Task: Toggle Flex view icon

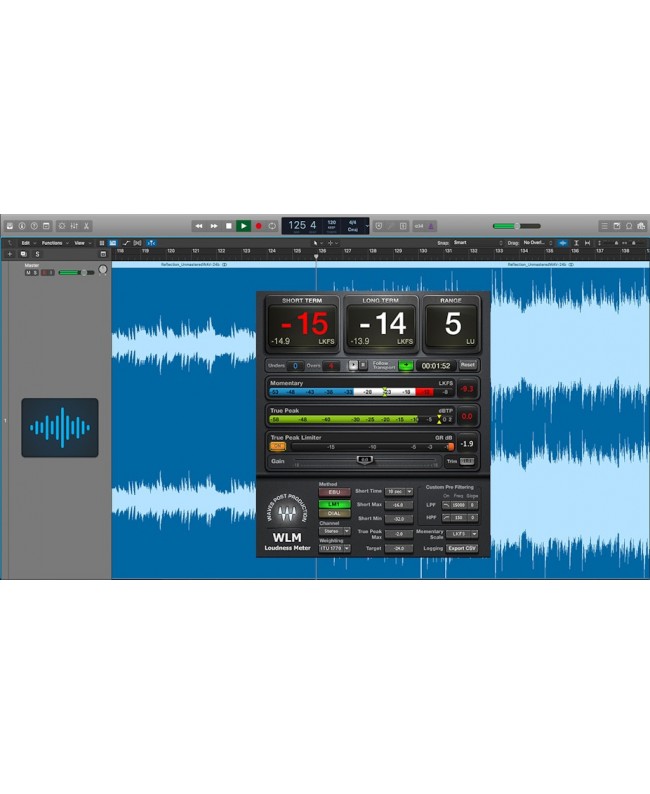Action: click(x=137, y=243)
